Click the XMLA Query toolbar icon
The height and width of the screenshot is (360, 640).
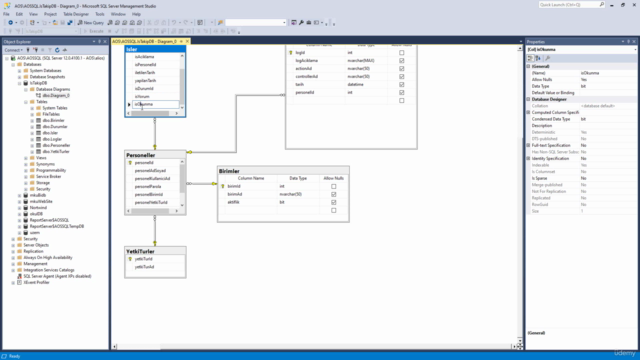click(x=132, y=23)
